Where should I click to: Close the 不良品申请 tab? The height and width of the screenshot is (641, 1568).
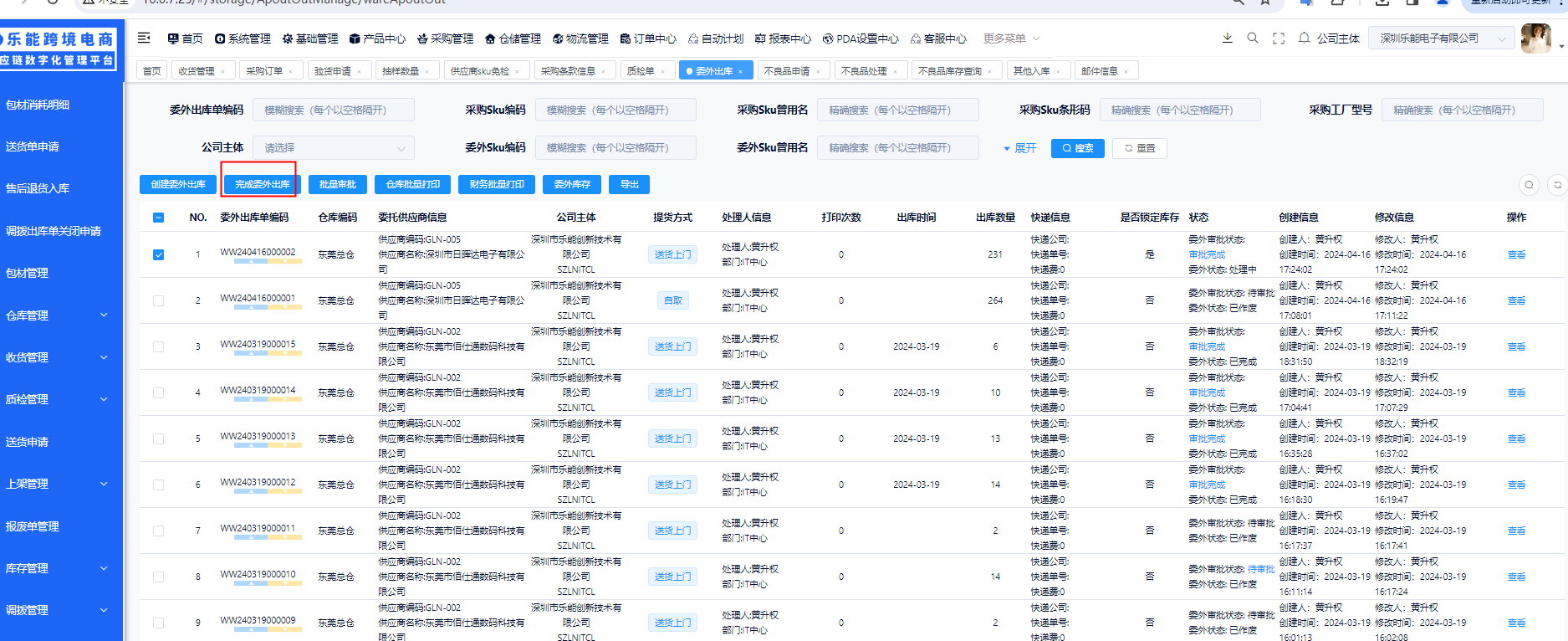818,71
